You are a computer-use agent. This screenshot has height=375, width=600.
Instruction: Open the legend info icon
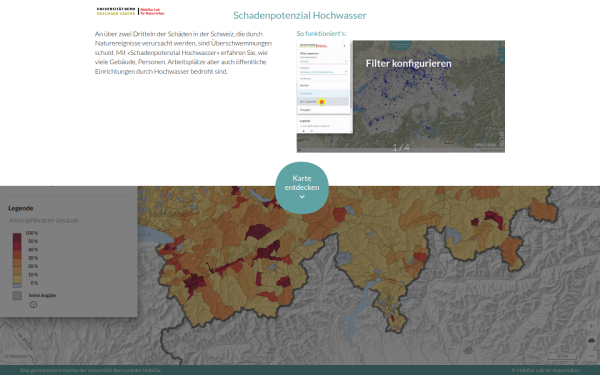click(33, 305)
